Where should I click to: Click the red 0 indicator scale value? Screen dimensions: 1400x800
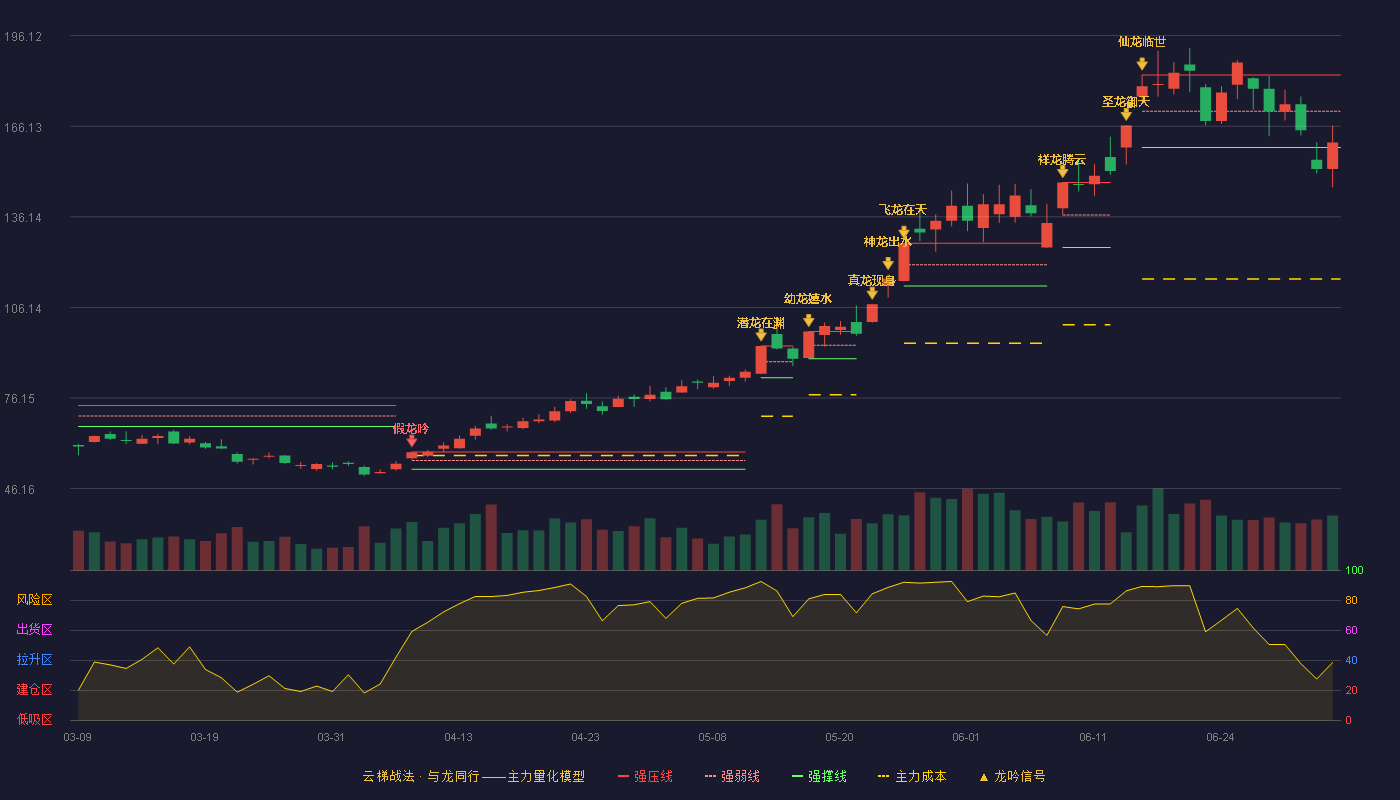coord(1348,720)
